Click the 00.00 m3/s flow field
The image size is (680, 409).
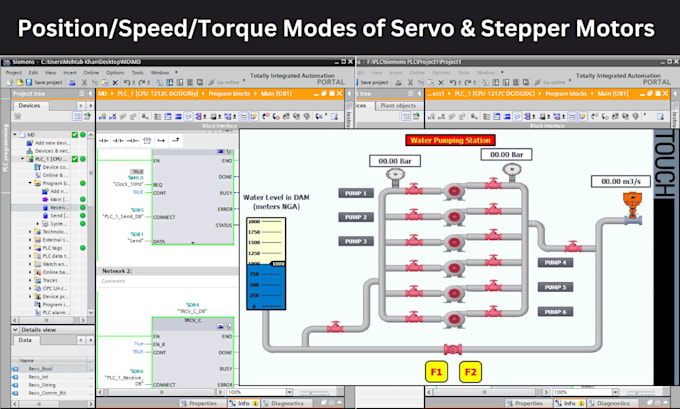(621, 181)
